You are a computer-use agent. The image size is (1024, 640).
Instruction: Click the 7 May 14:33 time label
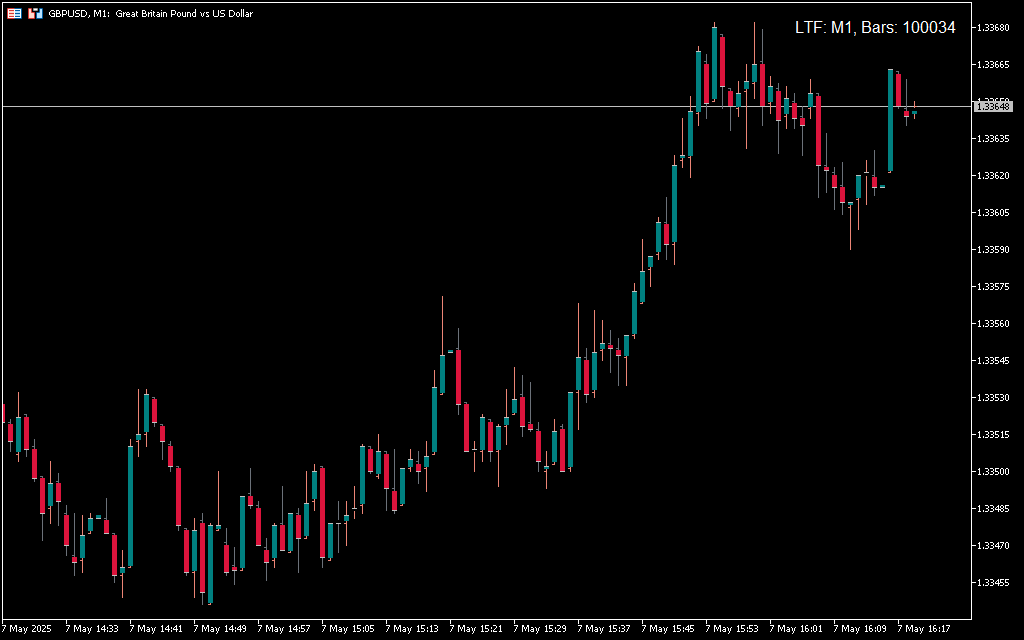[x=92, y=629]
